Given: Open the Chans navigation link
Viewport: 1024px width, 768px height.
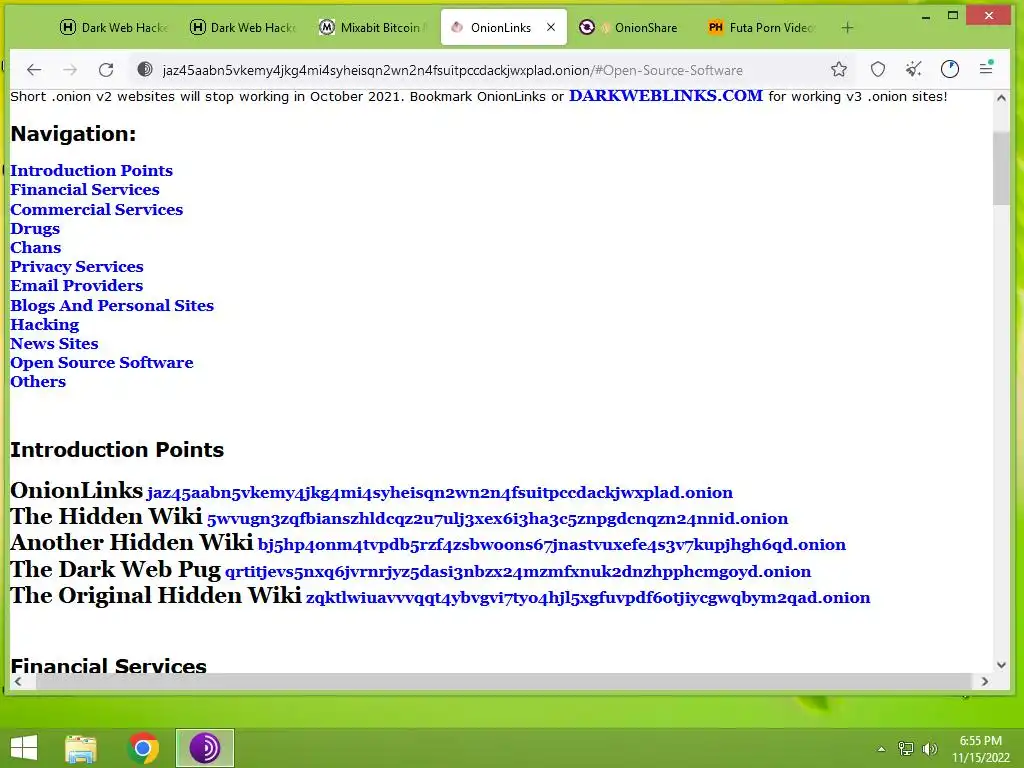Looking at the screenshot, I should coord(35,248).
